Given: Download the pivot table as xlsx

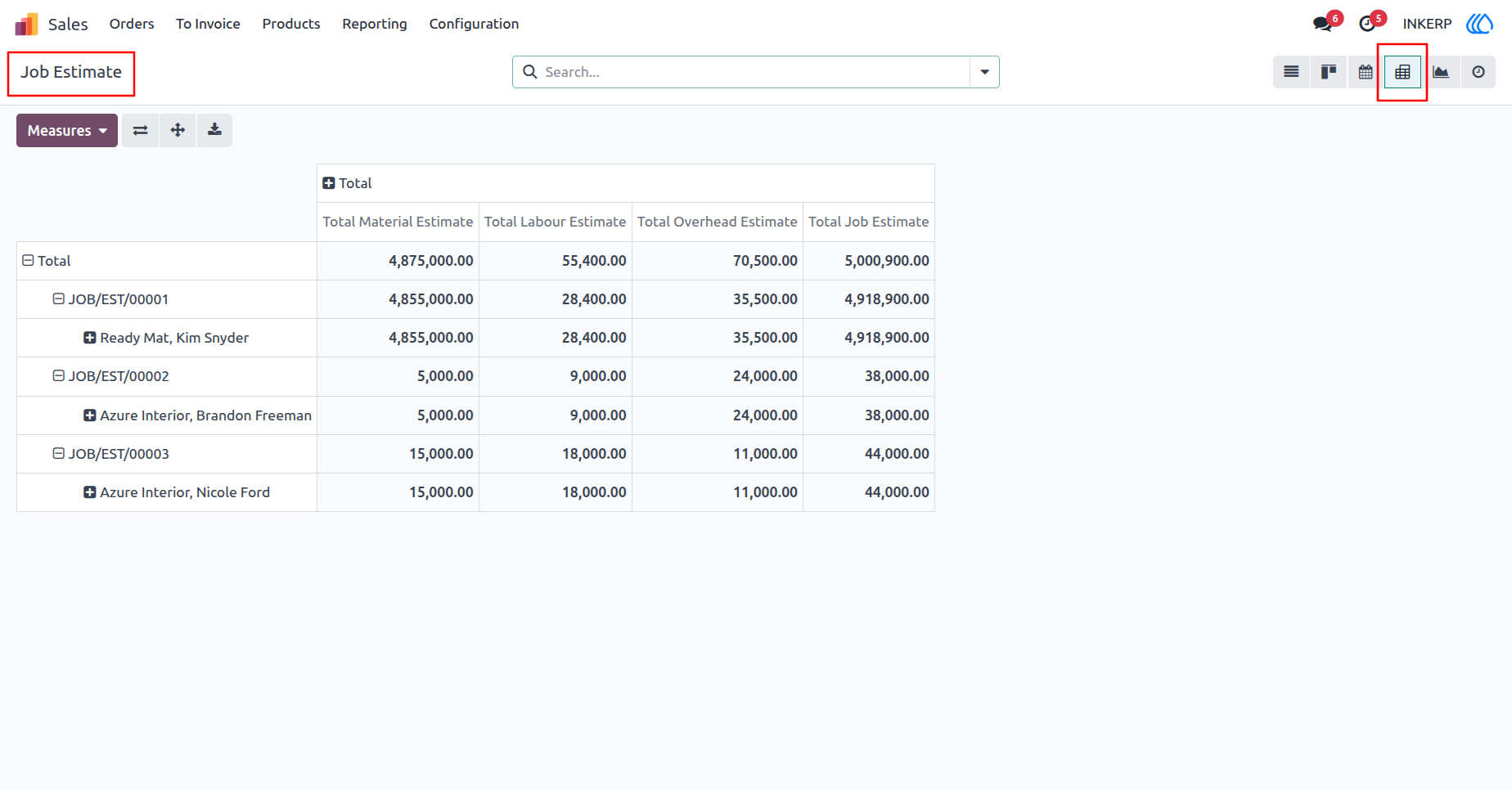Looking at the screenshot, I should (x=214, y=130).
